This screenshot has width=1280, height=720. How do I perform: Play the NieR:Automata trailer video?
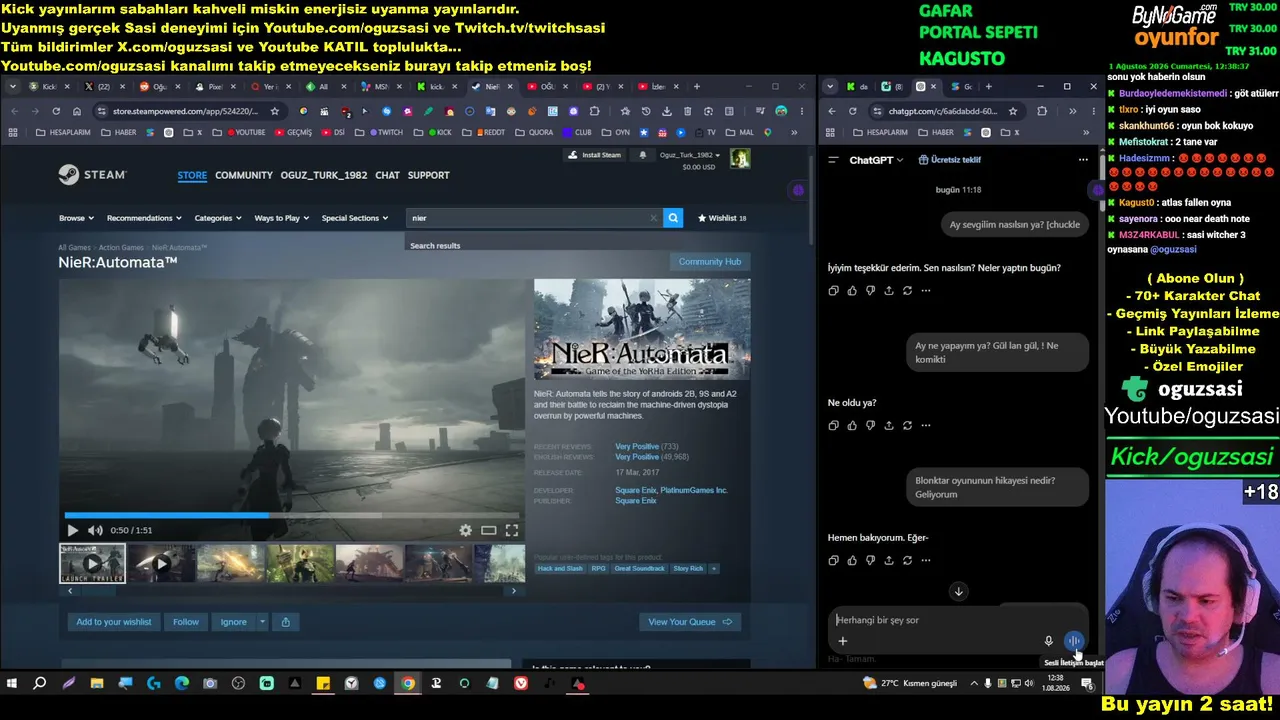pos(72,530)
